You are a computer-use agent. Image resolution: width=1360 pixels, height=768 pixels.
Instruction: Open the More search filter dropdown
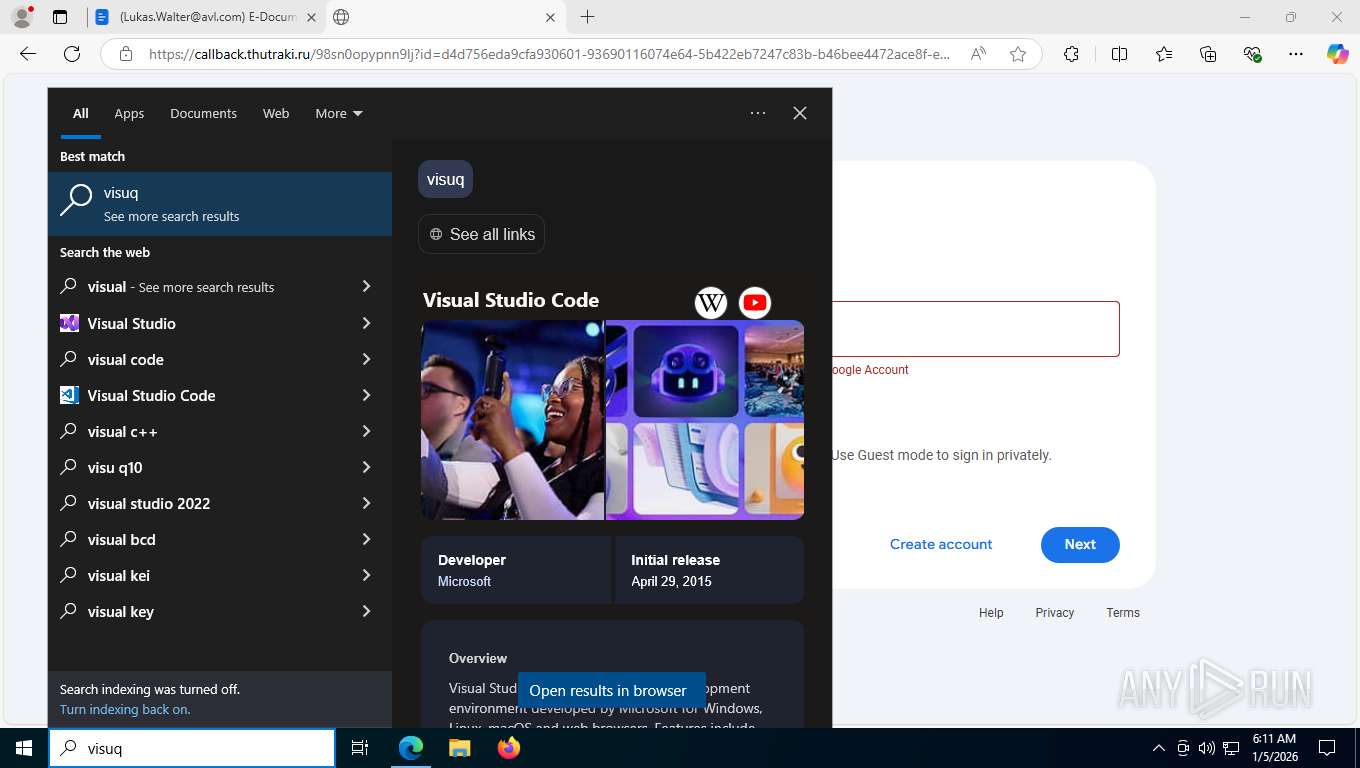[339, 113]
